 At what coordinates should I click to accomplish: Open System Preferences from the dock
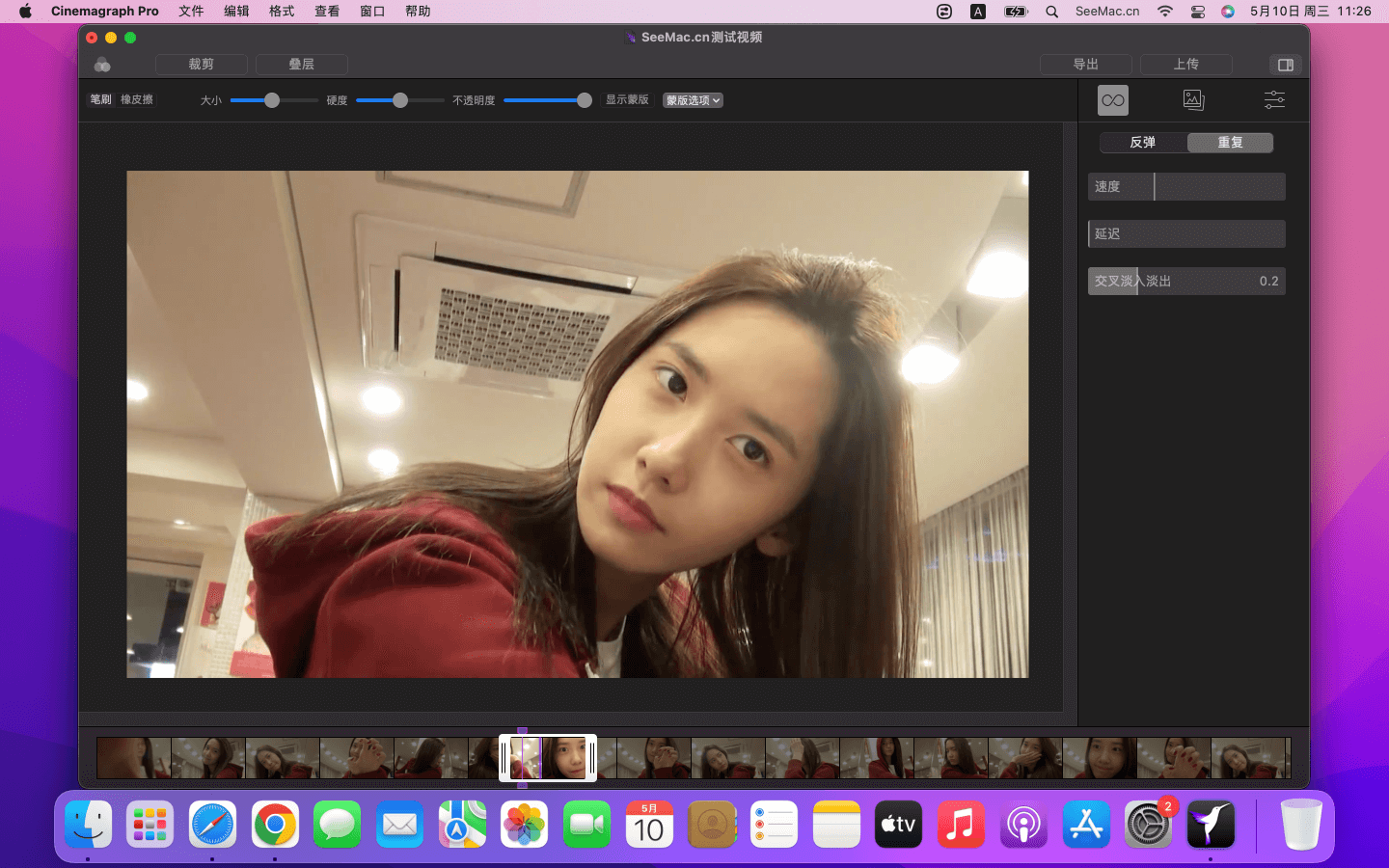1148,825
